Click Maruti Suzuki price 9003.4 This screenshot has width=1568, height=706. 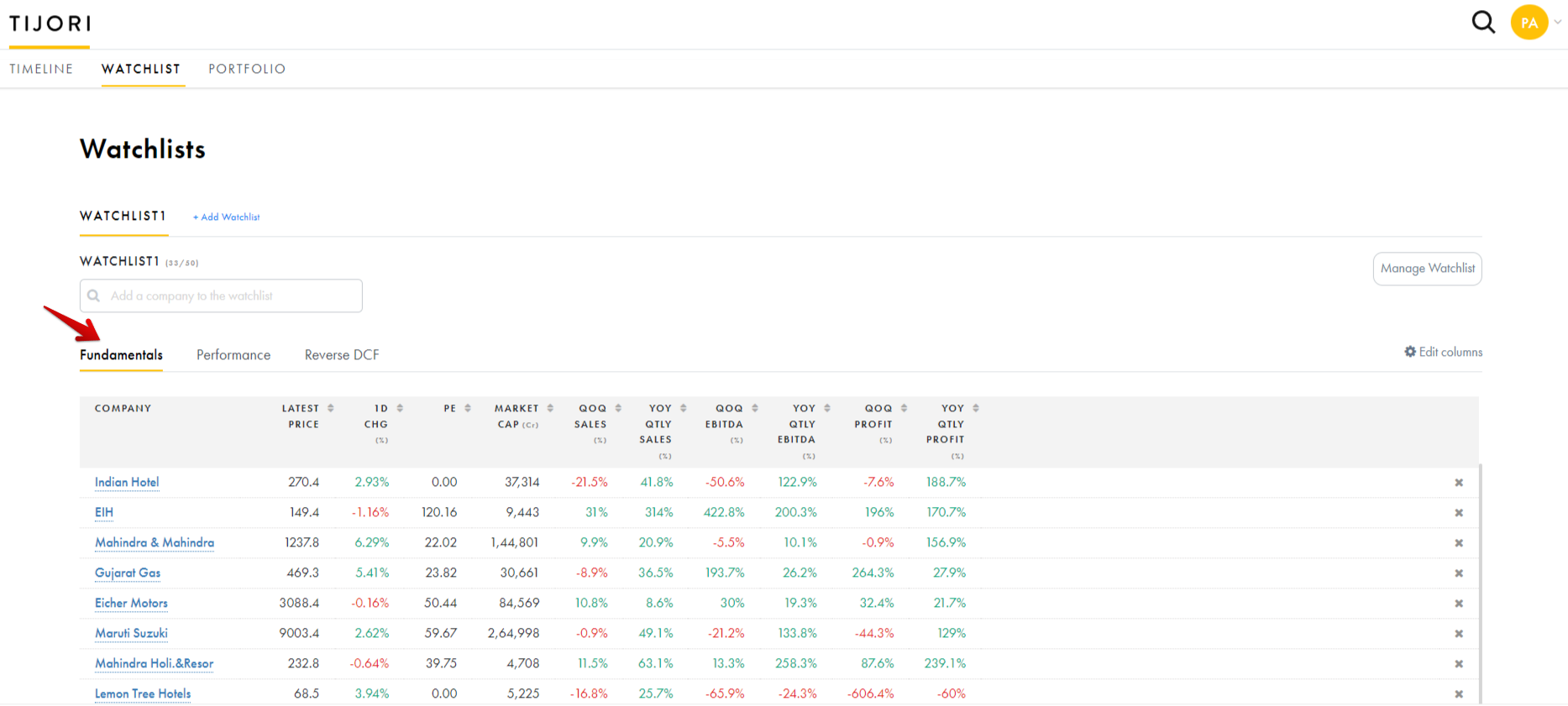coord(299,633)
